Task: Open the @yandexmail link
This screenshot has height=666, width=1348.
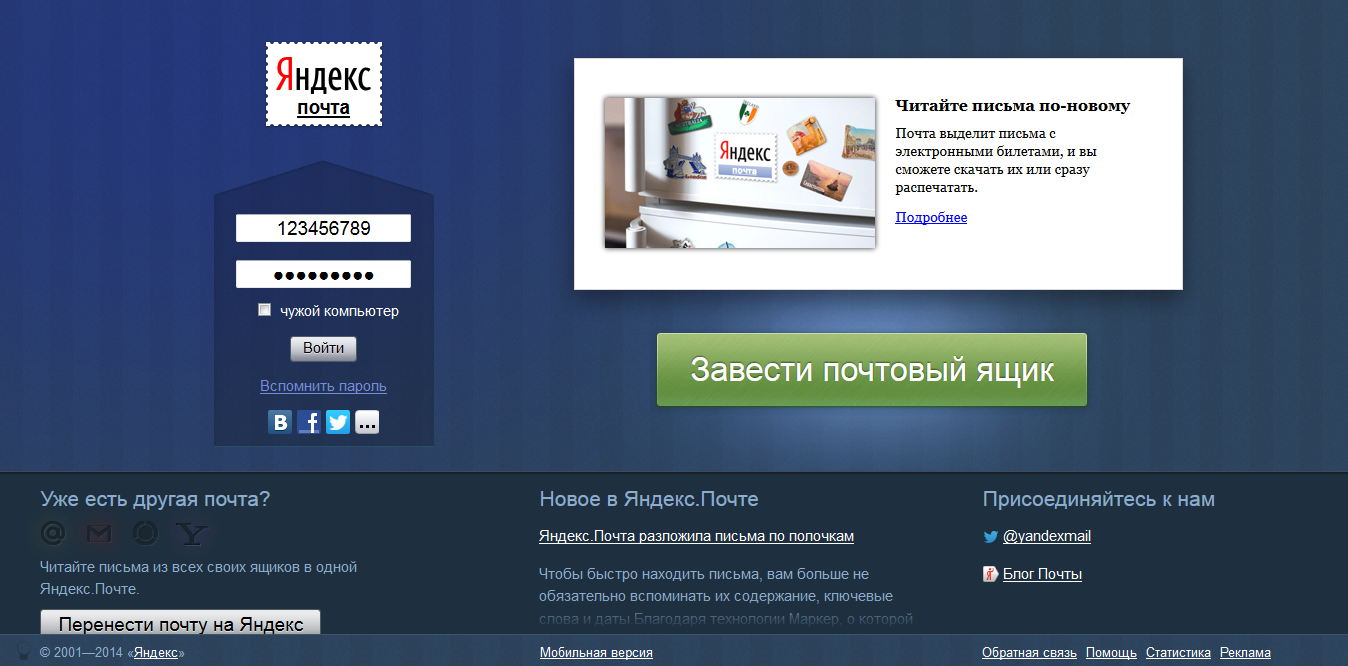Action: tap(1047, 536)
